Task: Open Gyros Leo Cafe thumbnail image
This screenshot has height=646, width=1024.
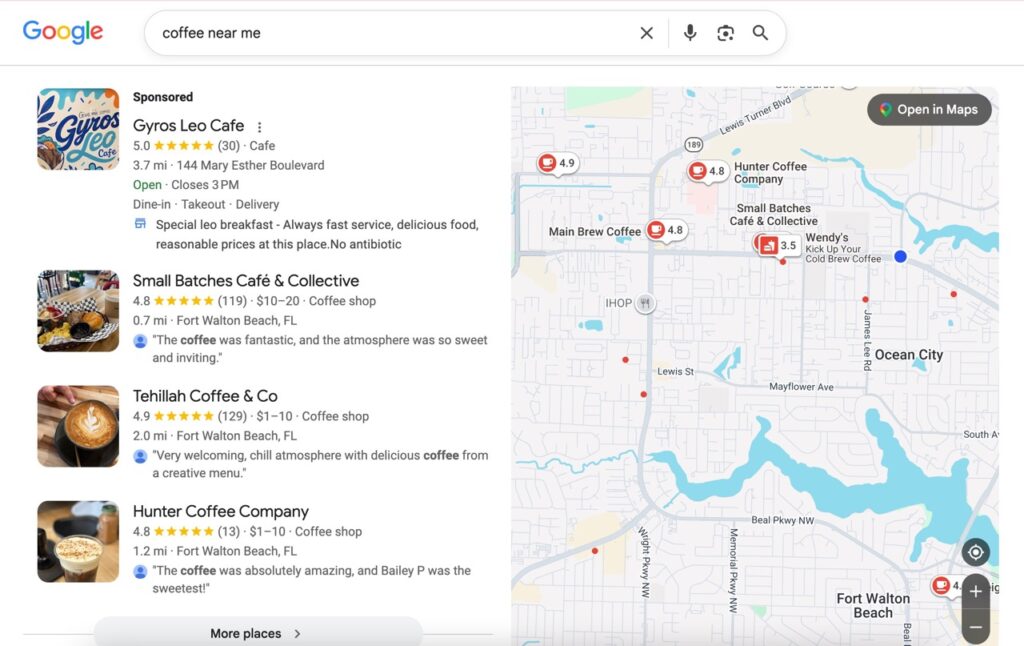Action: point(78,129)
